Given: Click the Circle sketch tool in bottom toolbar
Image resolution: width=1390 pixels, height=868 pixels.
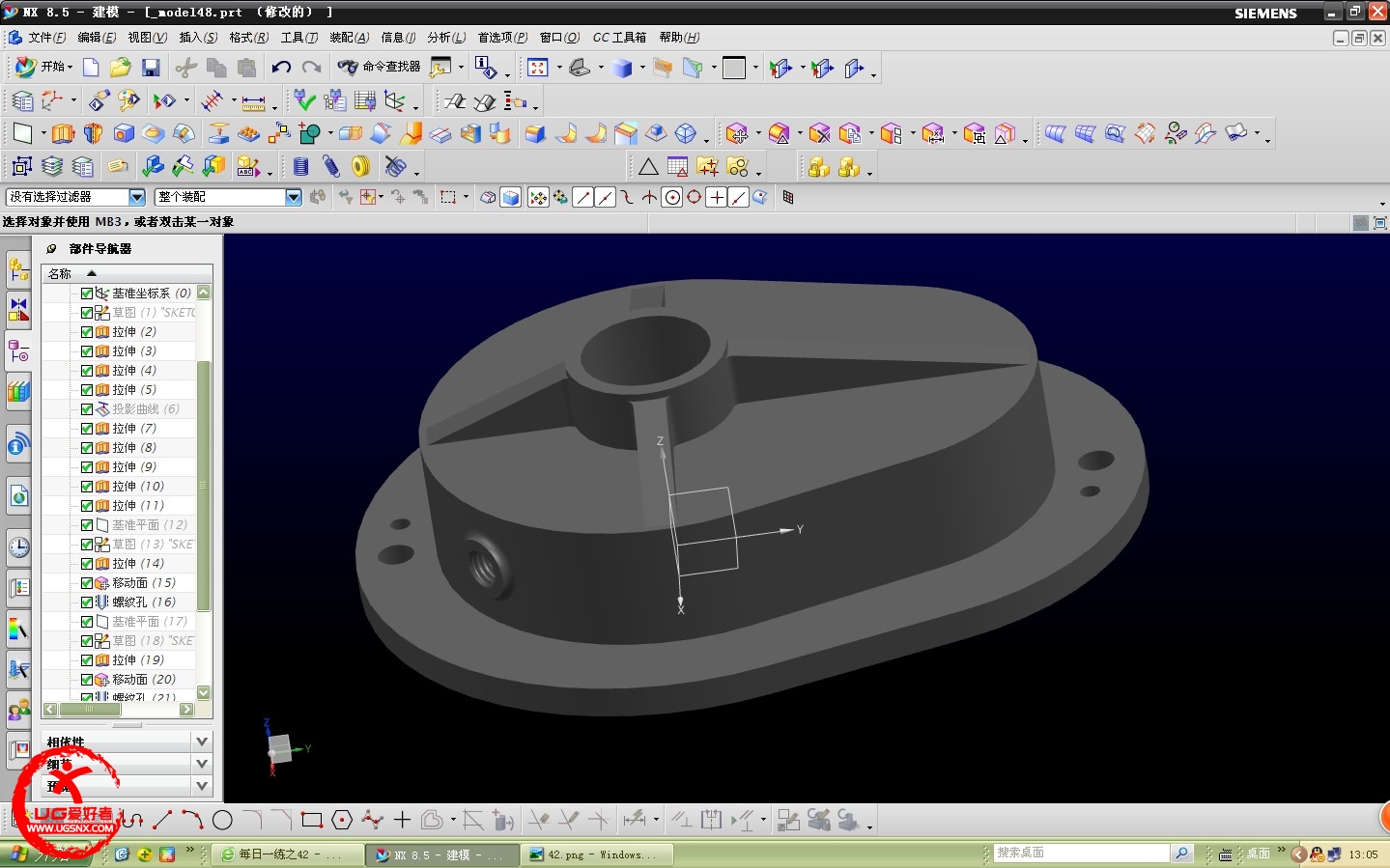Looking at the screenshot, I should point(222,821).
